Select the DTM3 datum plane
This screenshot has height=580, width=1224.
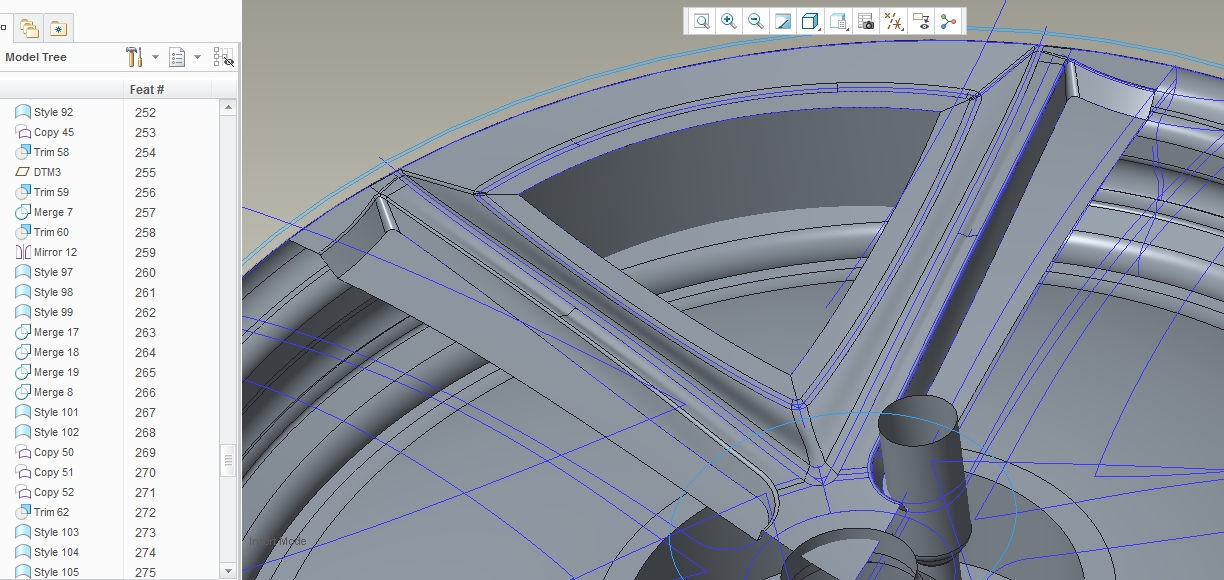pos(38,172)
